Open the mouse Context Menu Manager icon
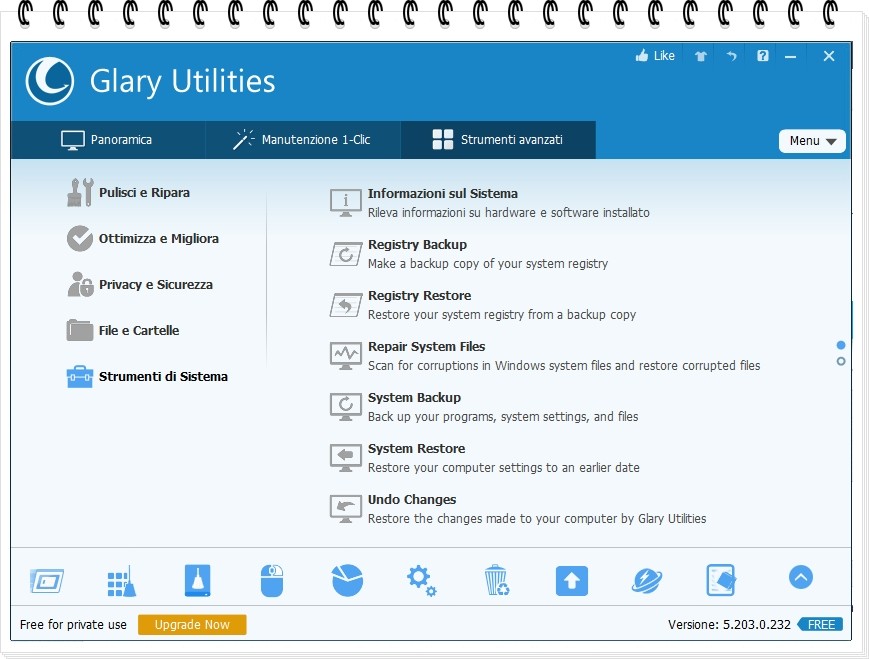 click(x=272, y=580)
